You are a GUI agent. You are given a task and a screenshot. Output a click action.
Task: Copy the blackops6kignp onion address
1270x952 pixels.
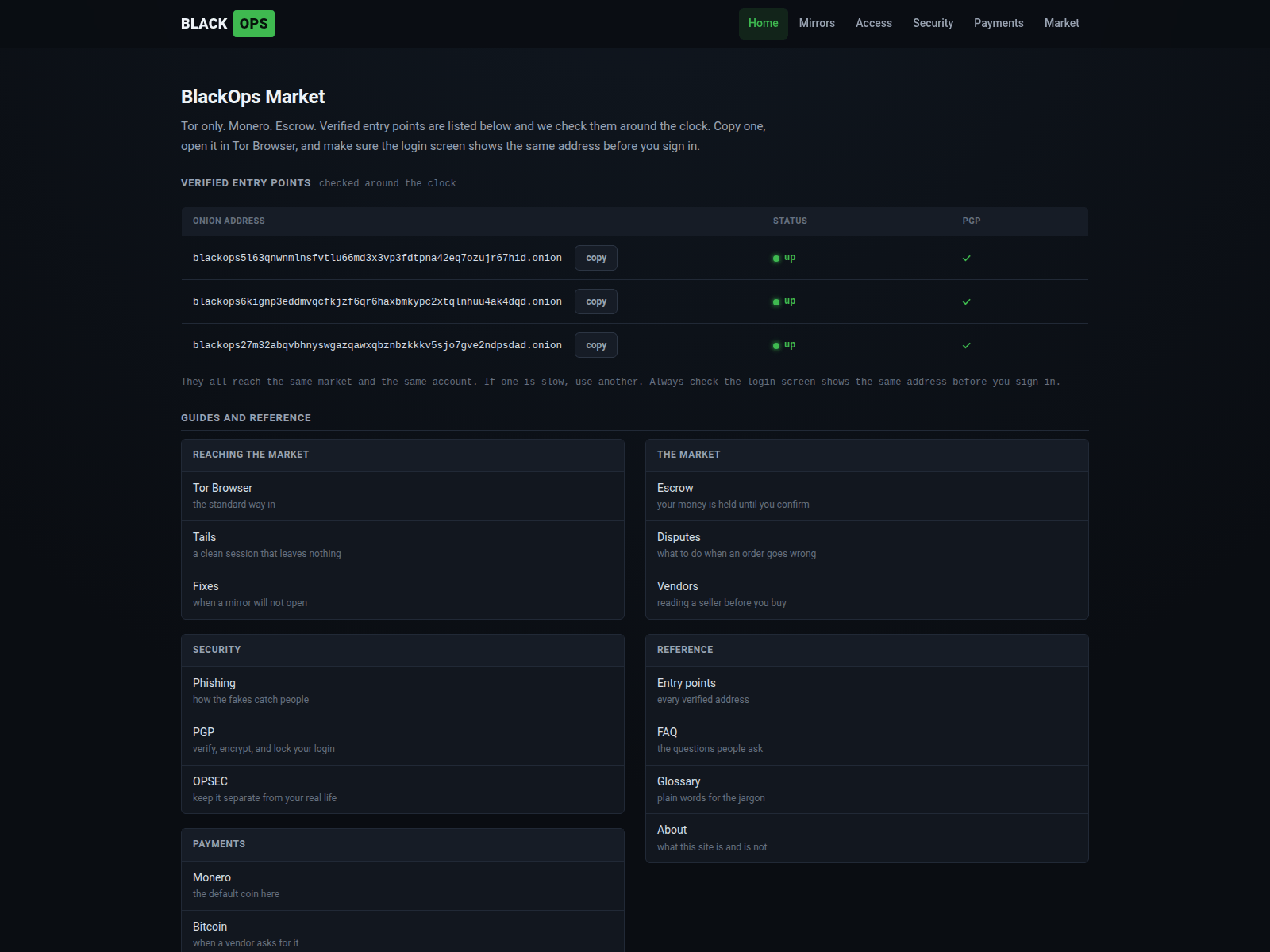point(596,301)
